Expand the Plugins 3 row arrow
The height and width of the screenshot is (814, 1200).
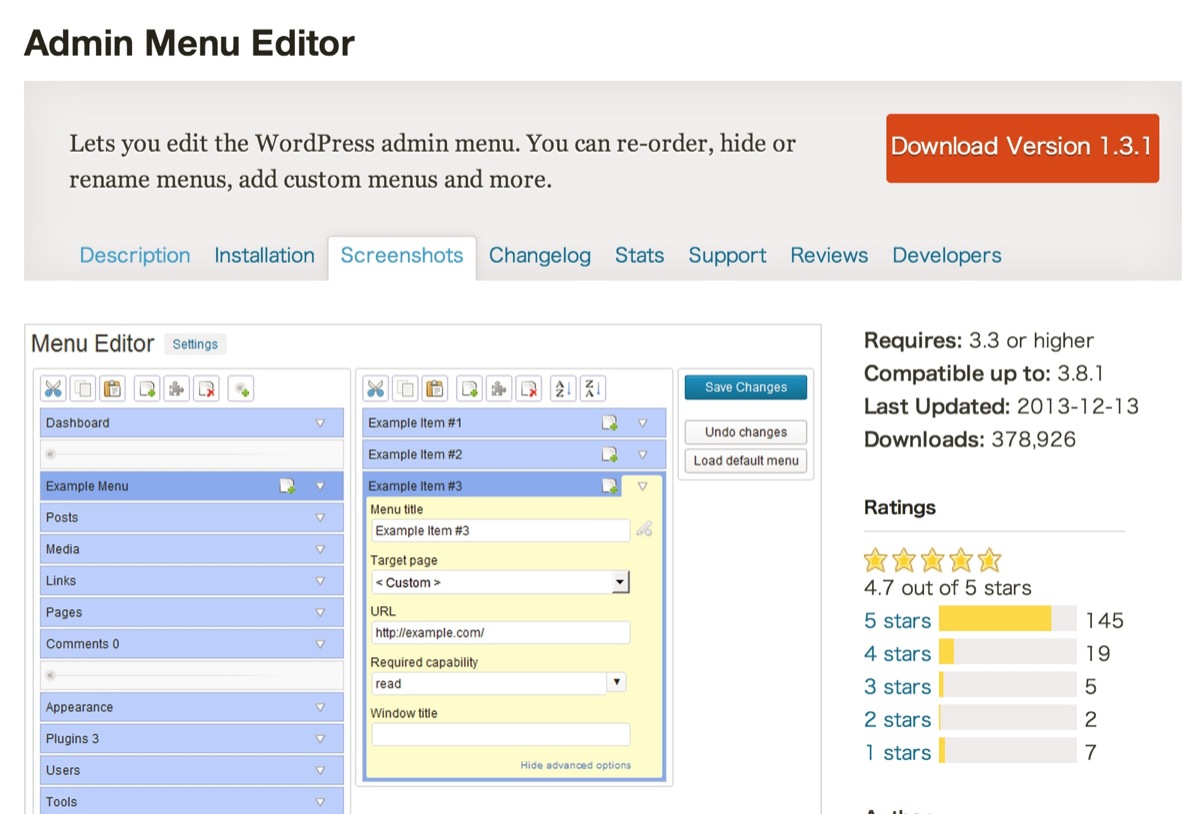point(321,739)
